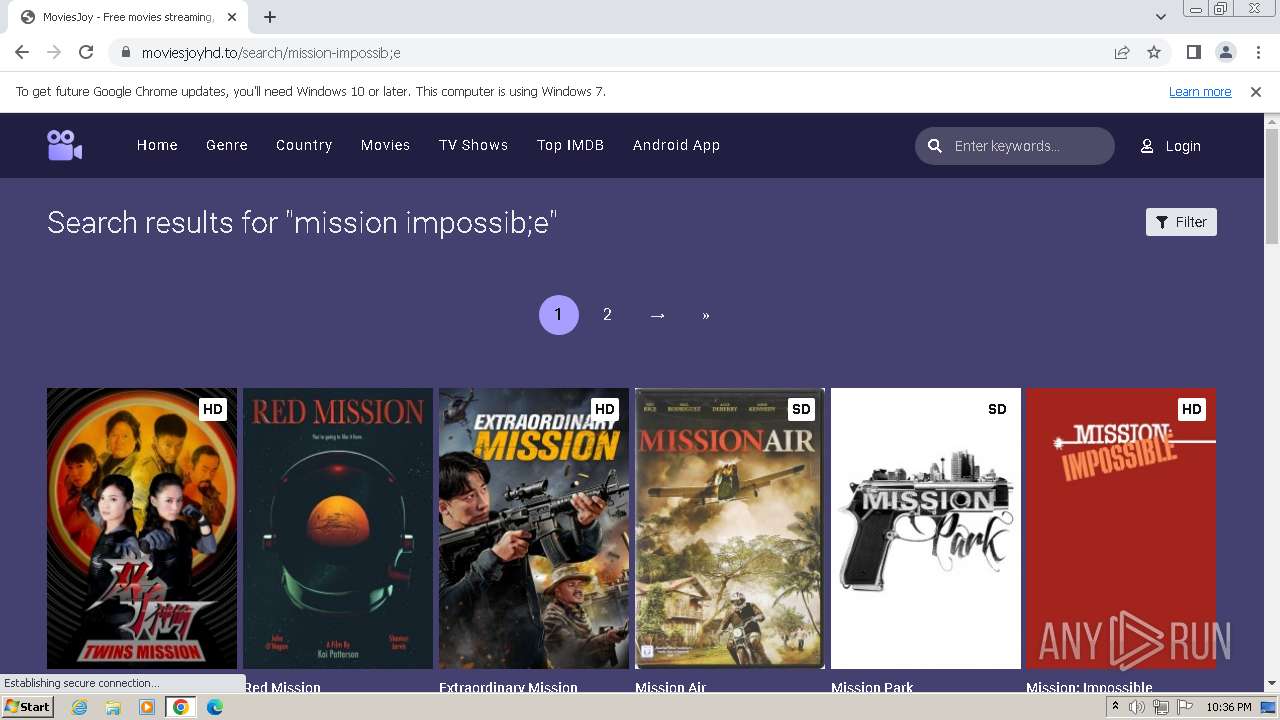Image resolution: width=1280 pixels, height=720 pixels.
Task: Click the 10:36 PM clock
Action: point(1229,707)
